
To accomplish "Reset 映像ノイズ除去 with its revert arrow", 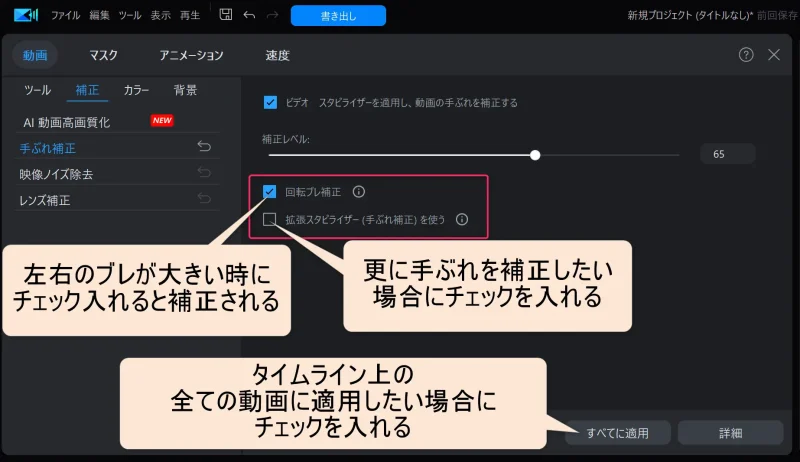I will (x=204, y=172).
